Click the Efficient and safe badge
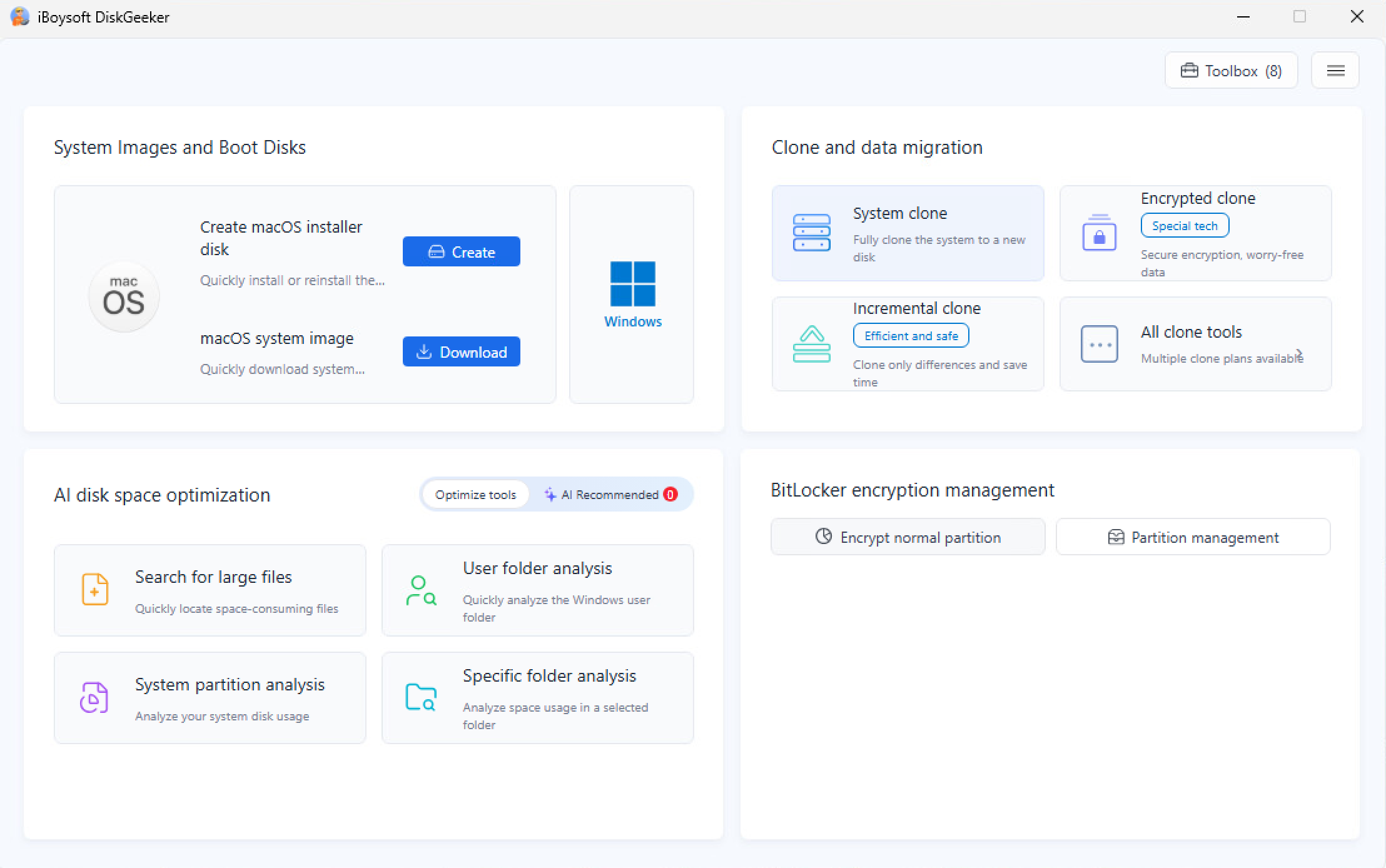Image resolution: width=1386 pixels, height=868 pixels. (x=911, y=336)
